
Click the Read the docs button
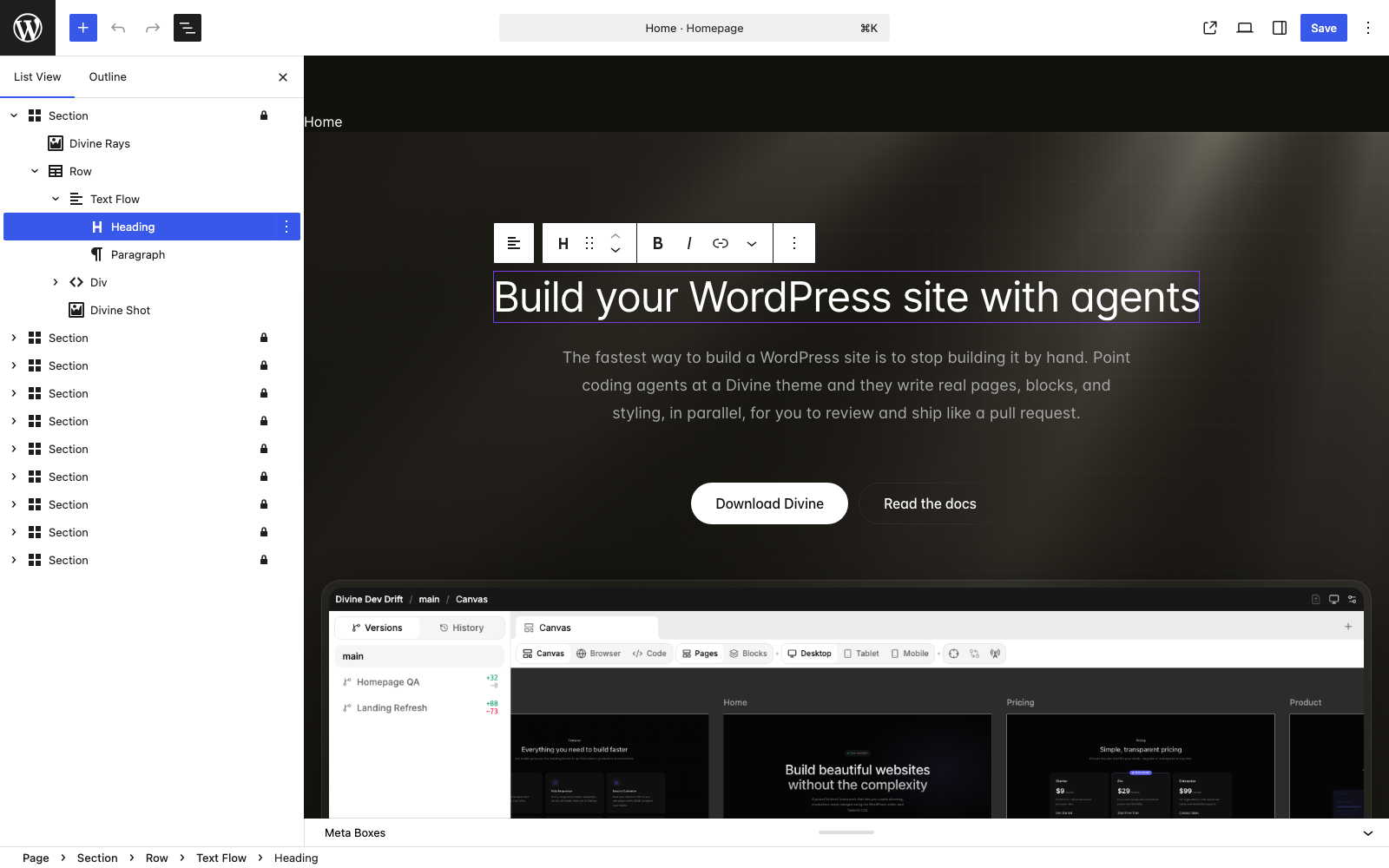point(930,503)
